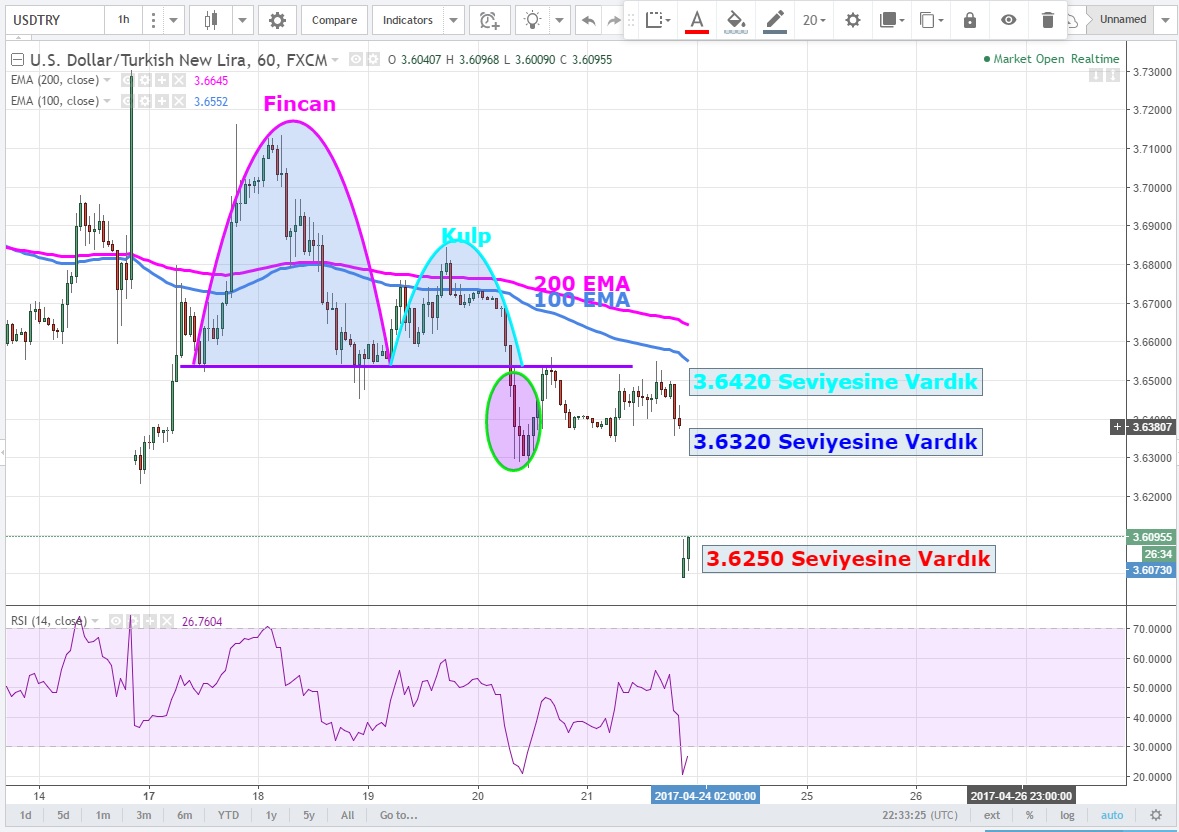This screenshot has height=832, width=1179.
Task: Click the paint bucket background fill tool
Action: coord(735,20)
